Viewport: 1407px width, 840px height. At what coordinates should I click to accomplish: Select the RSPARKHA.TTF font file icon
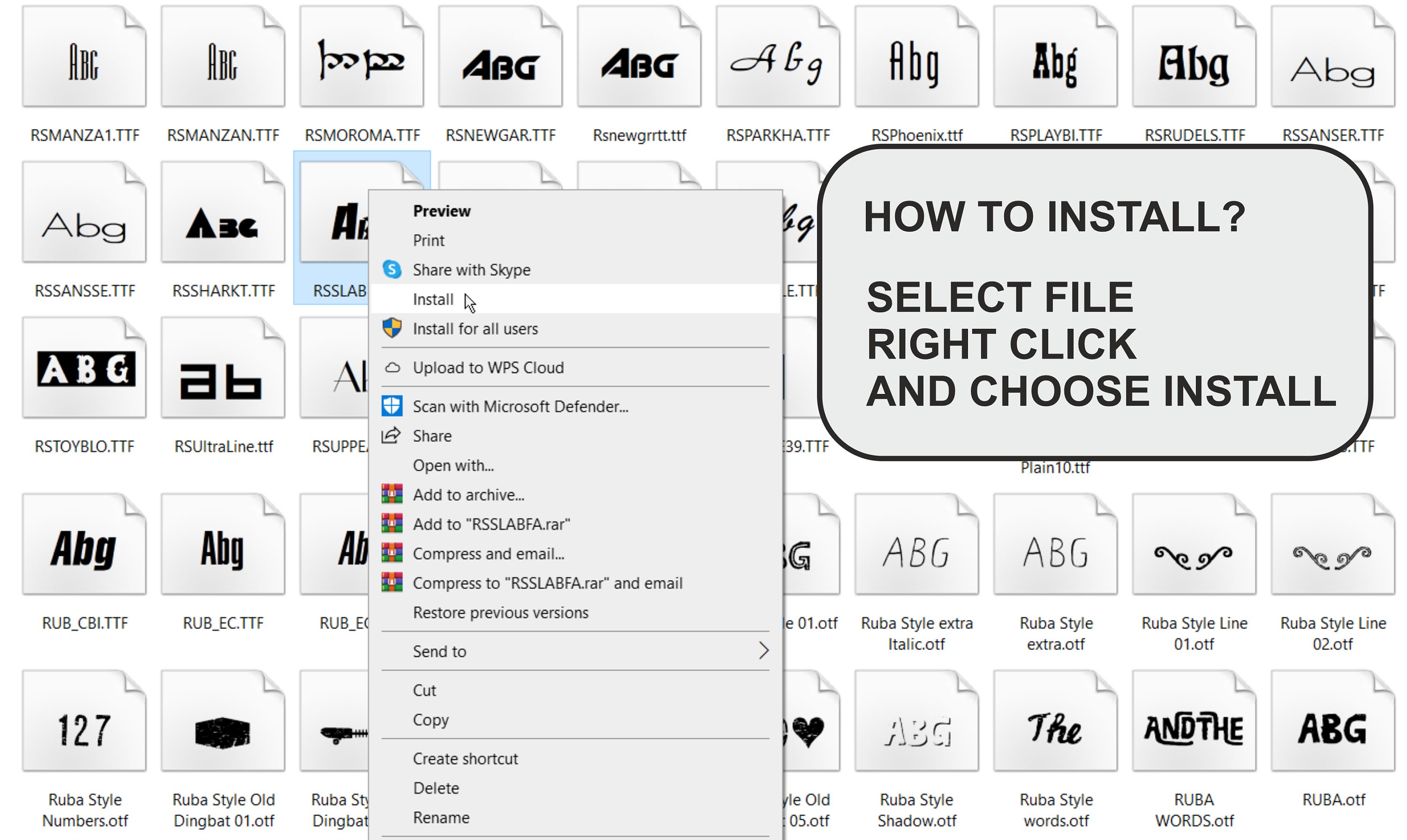[778, 57]
